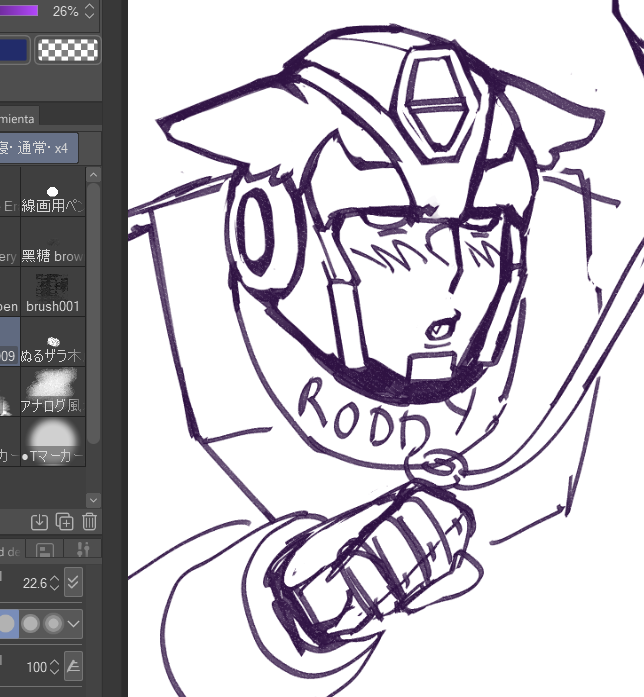
Task: Select the 寝・通常・x4 sub tool group
Action: 39,148
